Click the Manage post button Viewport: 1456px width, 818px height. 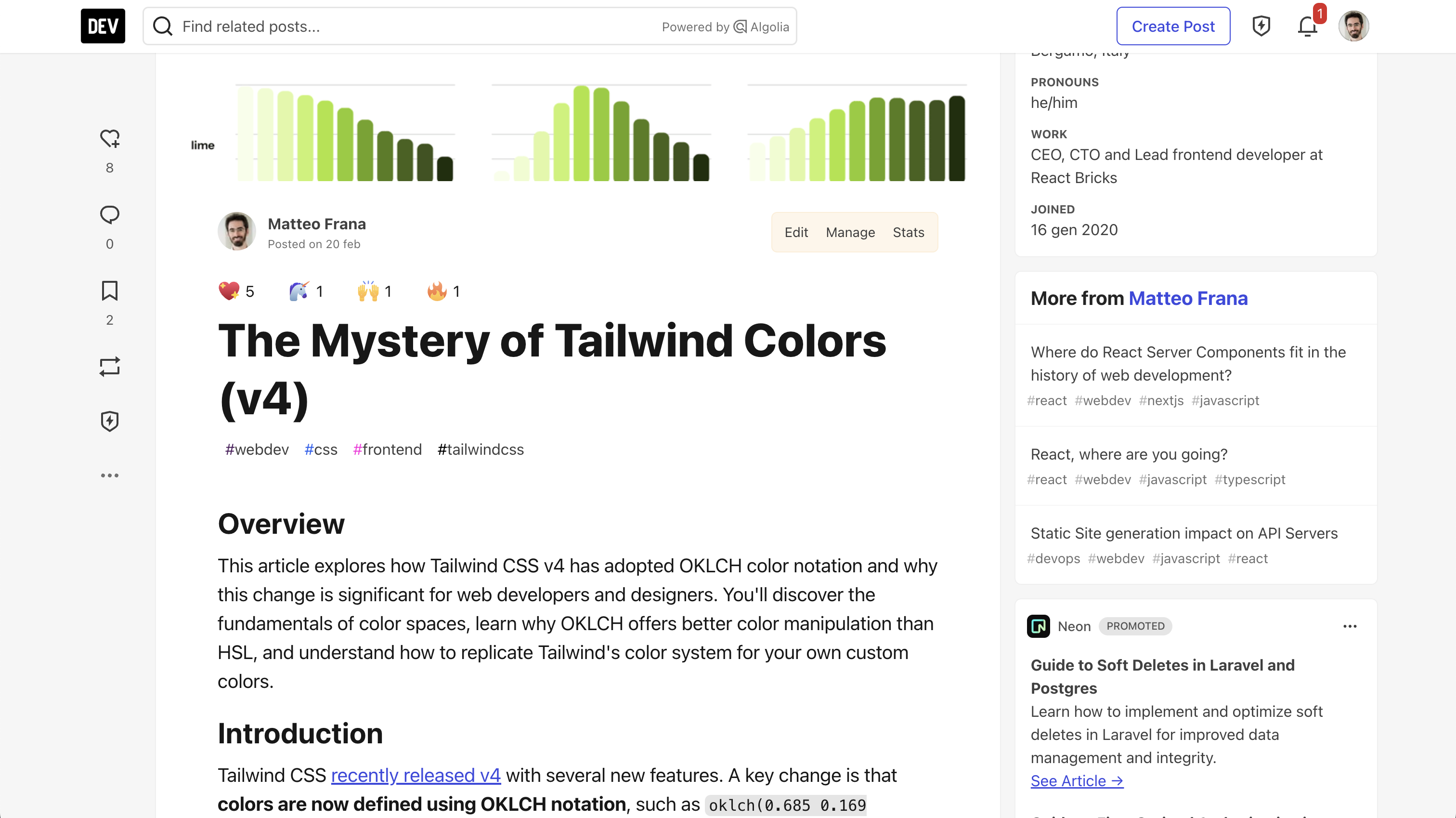(x=850, y=232)
